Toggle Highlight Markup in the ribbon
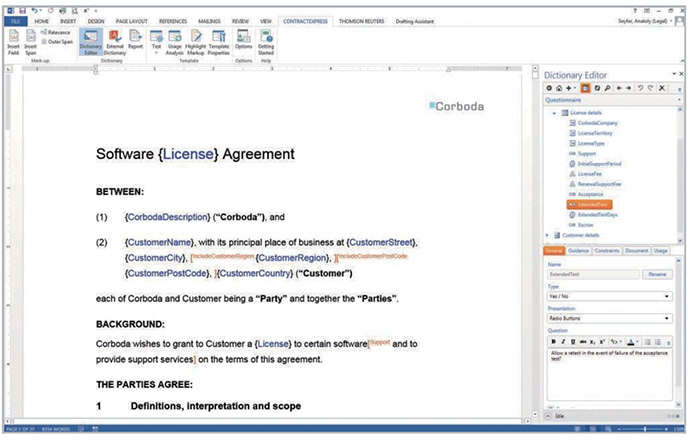 (195, 42)
